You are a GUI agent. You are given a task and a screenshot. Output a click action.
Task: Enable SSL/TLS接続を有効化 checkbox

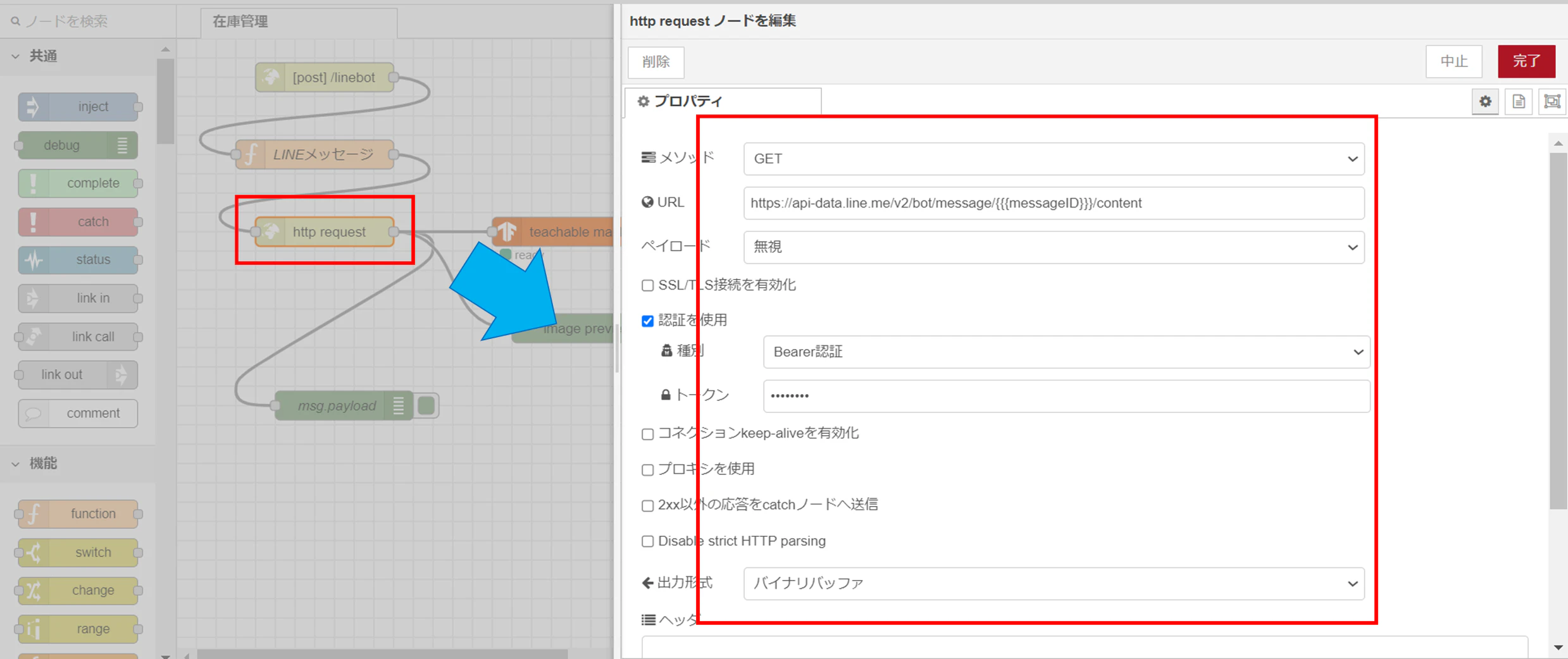(647, 286)
